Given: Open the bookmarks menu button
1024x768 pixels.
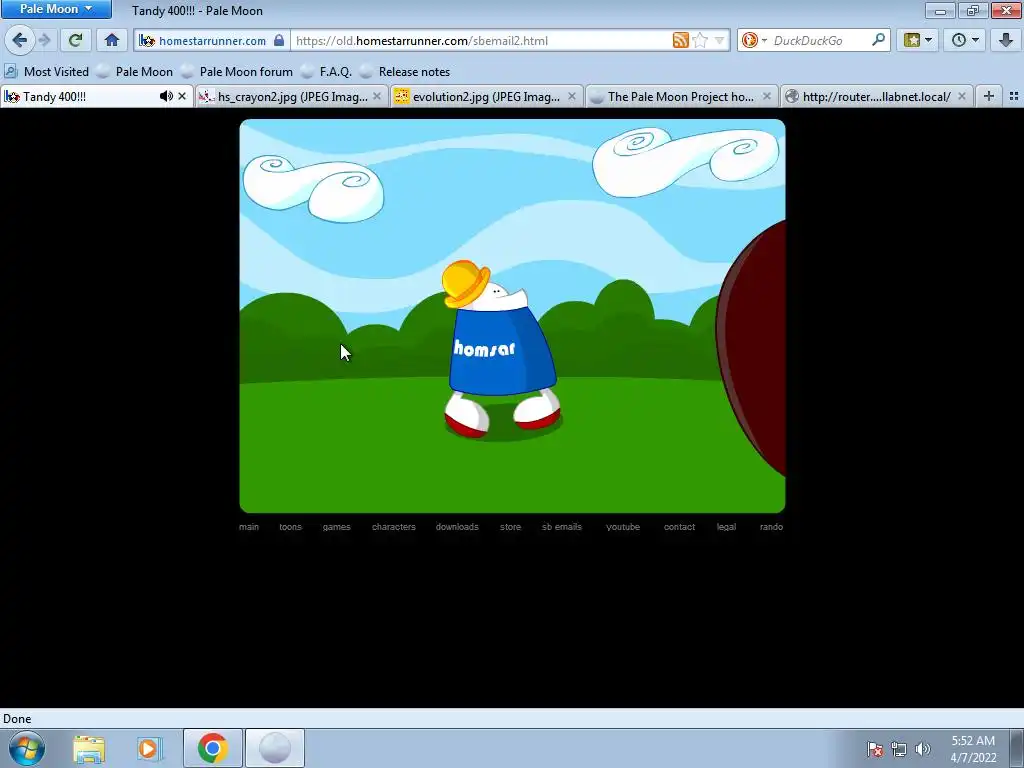Looking at the screenshot, I should (918, 40).
